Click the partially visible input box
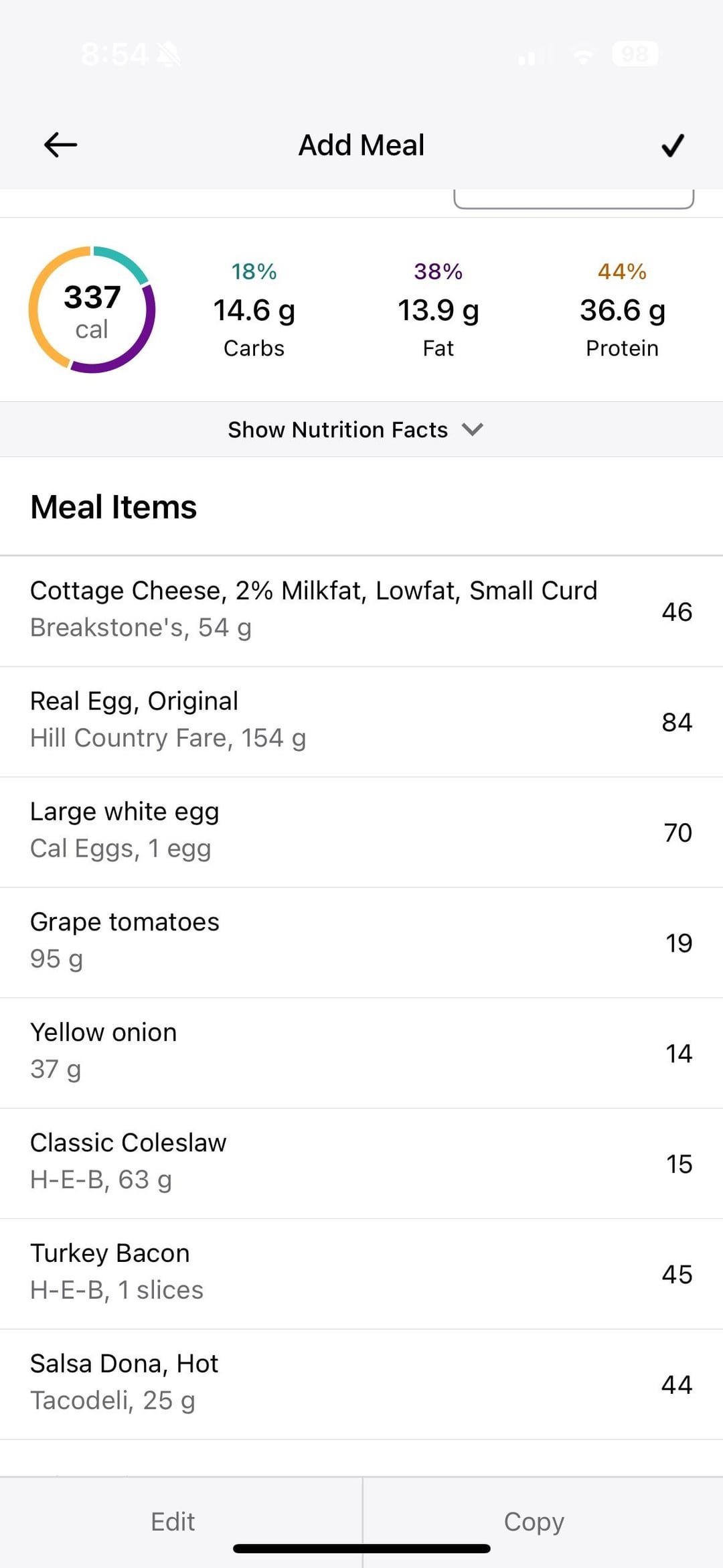 573,200
